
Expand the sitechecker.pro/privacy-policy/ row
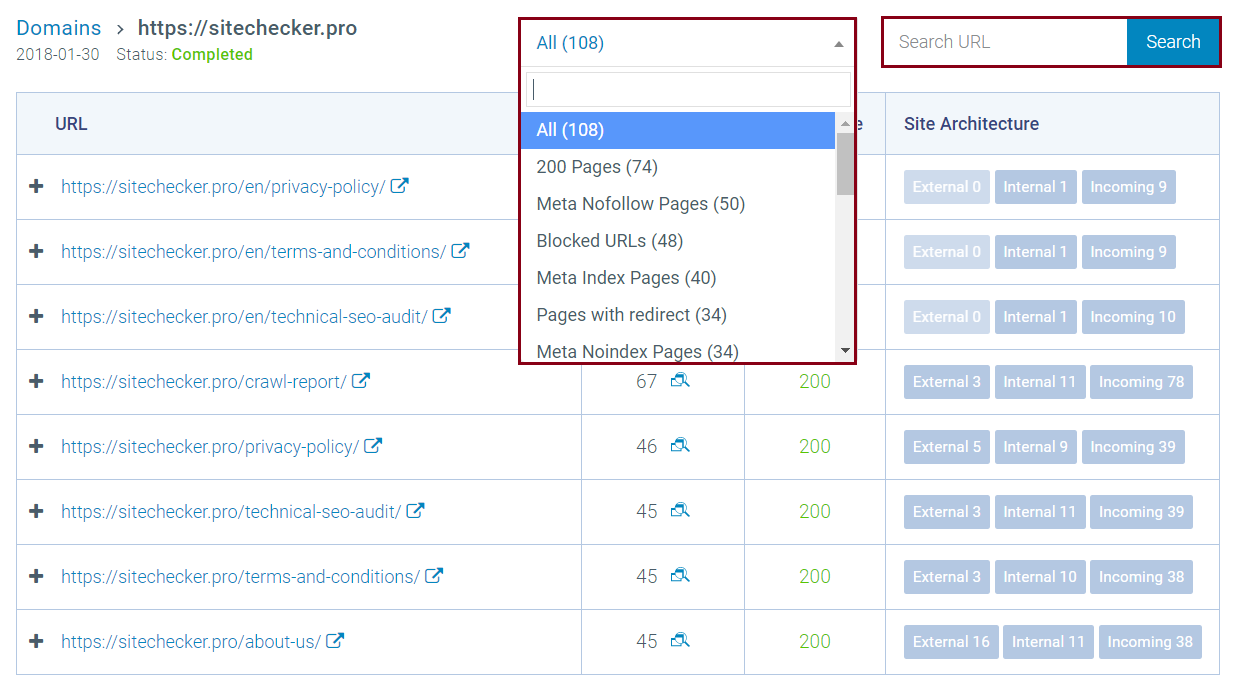point(37,446)
